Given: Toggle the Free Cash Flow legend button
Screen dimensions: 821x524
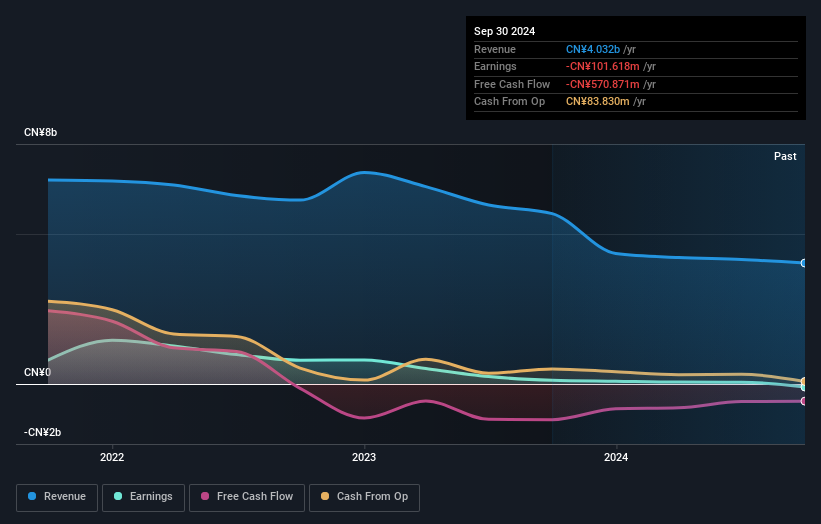Looking at the screenshot, I should [x=247, y=497].
